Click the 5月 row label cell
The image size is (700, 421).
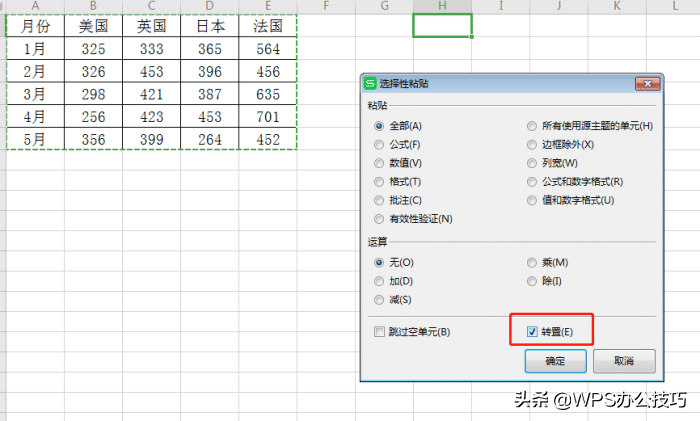[35, 139]
